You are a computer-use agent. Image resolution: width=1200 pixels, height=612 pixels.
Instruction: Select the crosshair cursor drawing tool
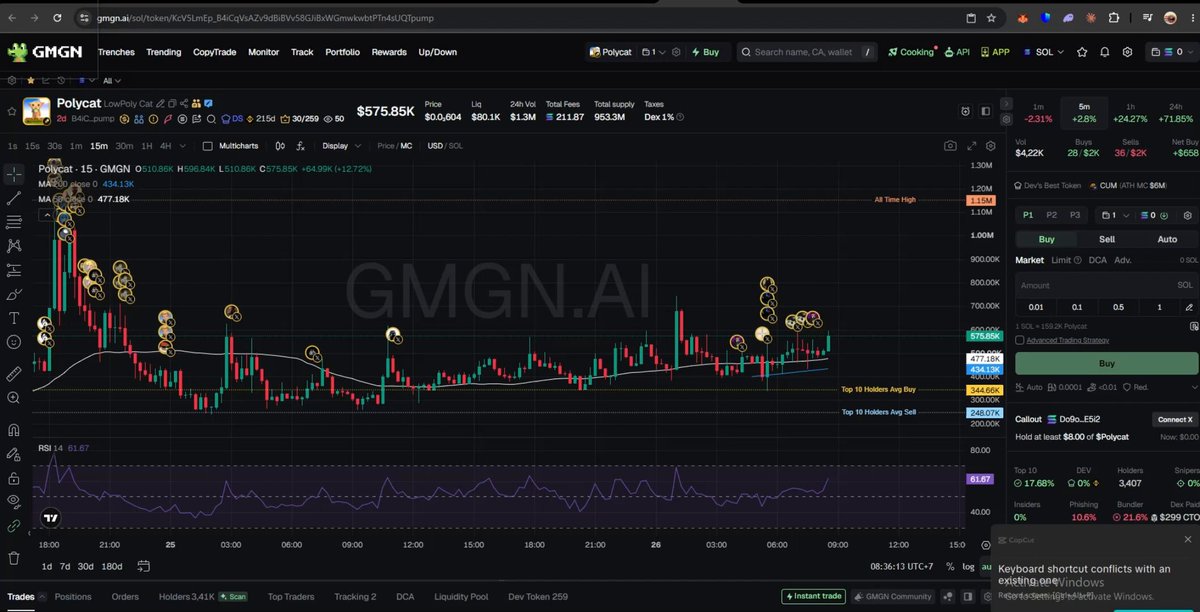coord(14,174)
